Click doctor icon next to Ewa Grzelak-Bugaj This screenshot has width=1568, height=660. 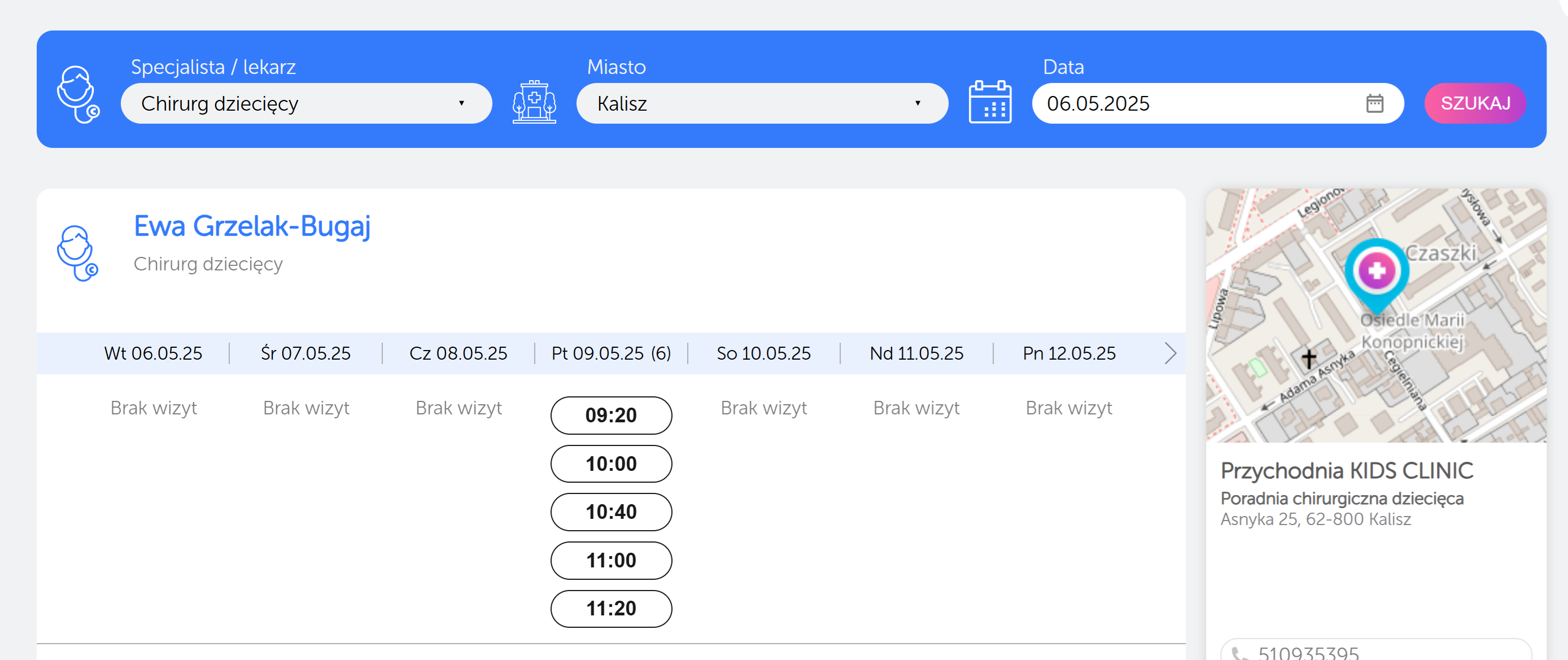77,253
